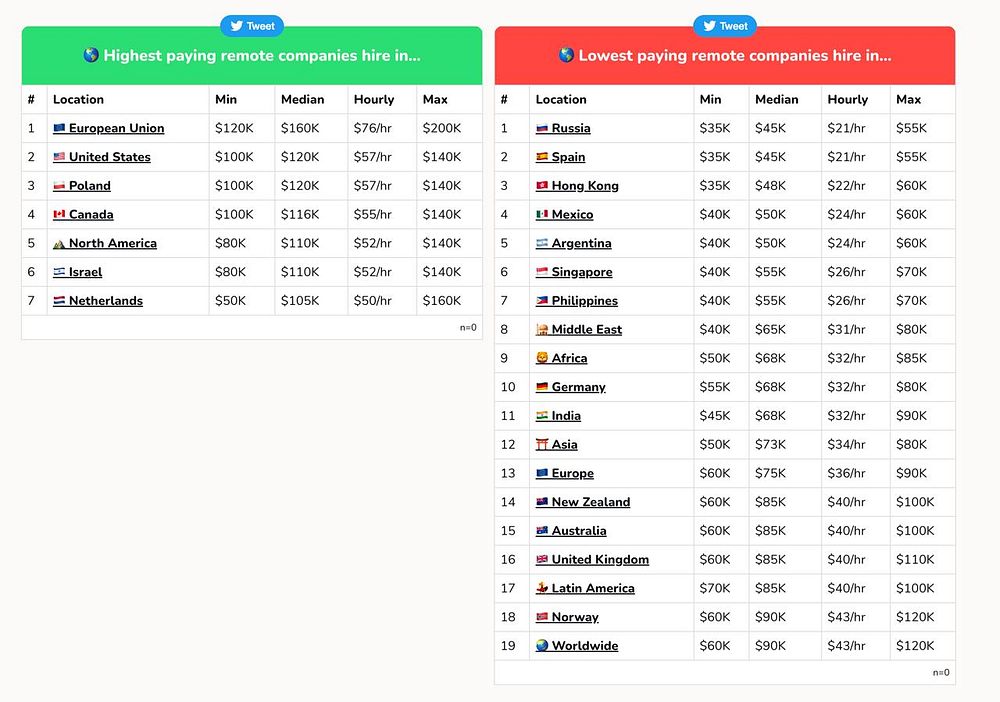Viewport: 1000px width, 702px height.
Task: Click the Canada flag icon
Action: tap(59, 215)
